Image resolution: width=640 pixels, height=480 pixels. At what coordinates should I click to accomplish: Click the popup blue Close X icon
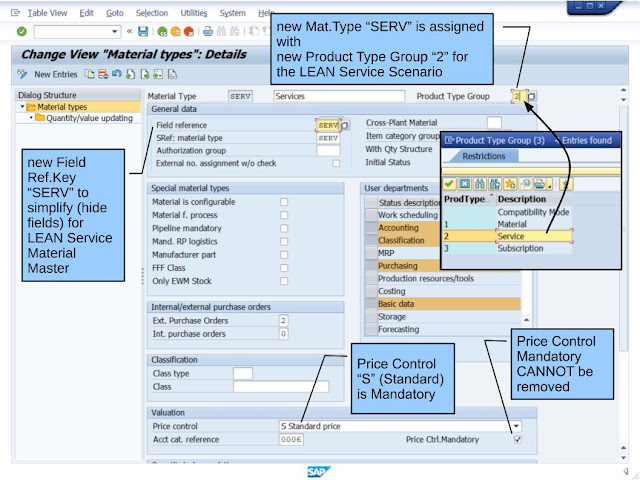[x=464, y=184]
